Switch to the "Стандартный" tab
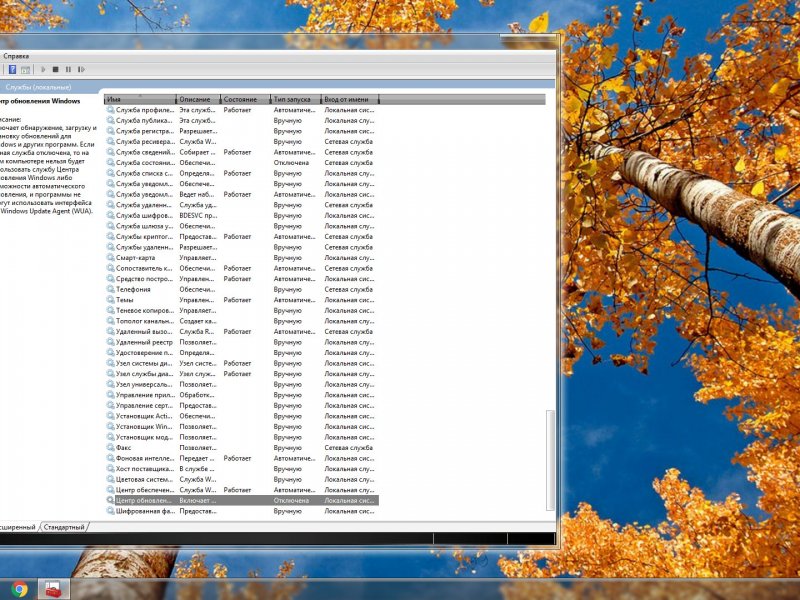The height and width of the screenshot is (600, 800). (x=64, y=527)
